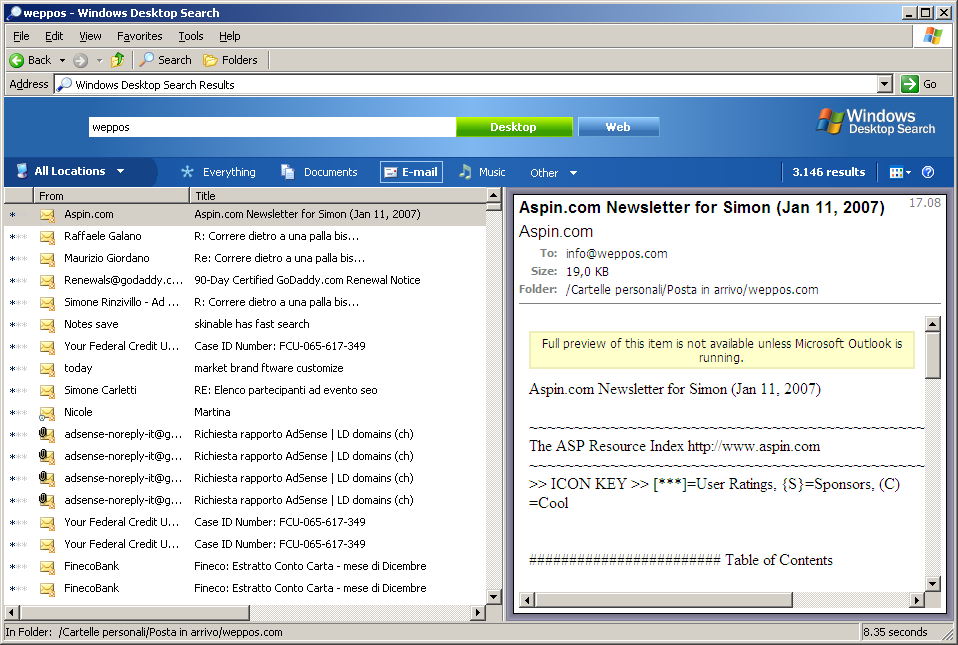Click the green Desktop search button
The height and width of the screenshot is (645, 958).
click(x=514, y=127)
